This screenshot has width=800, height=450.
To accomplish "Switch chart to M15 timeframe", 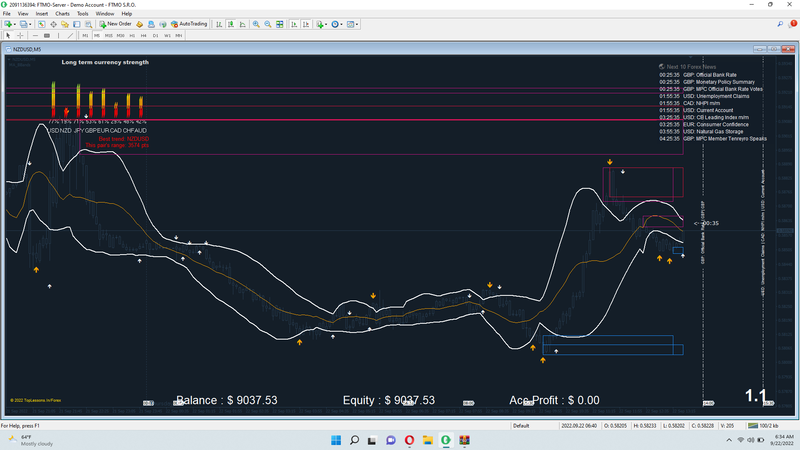I will [x=109, y=36].
